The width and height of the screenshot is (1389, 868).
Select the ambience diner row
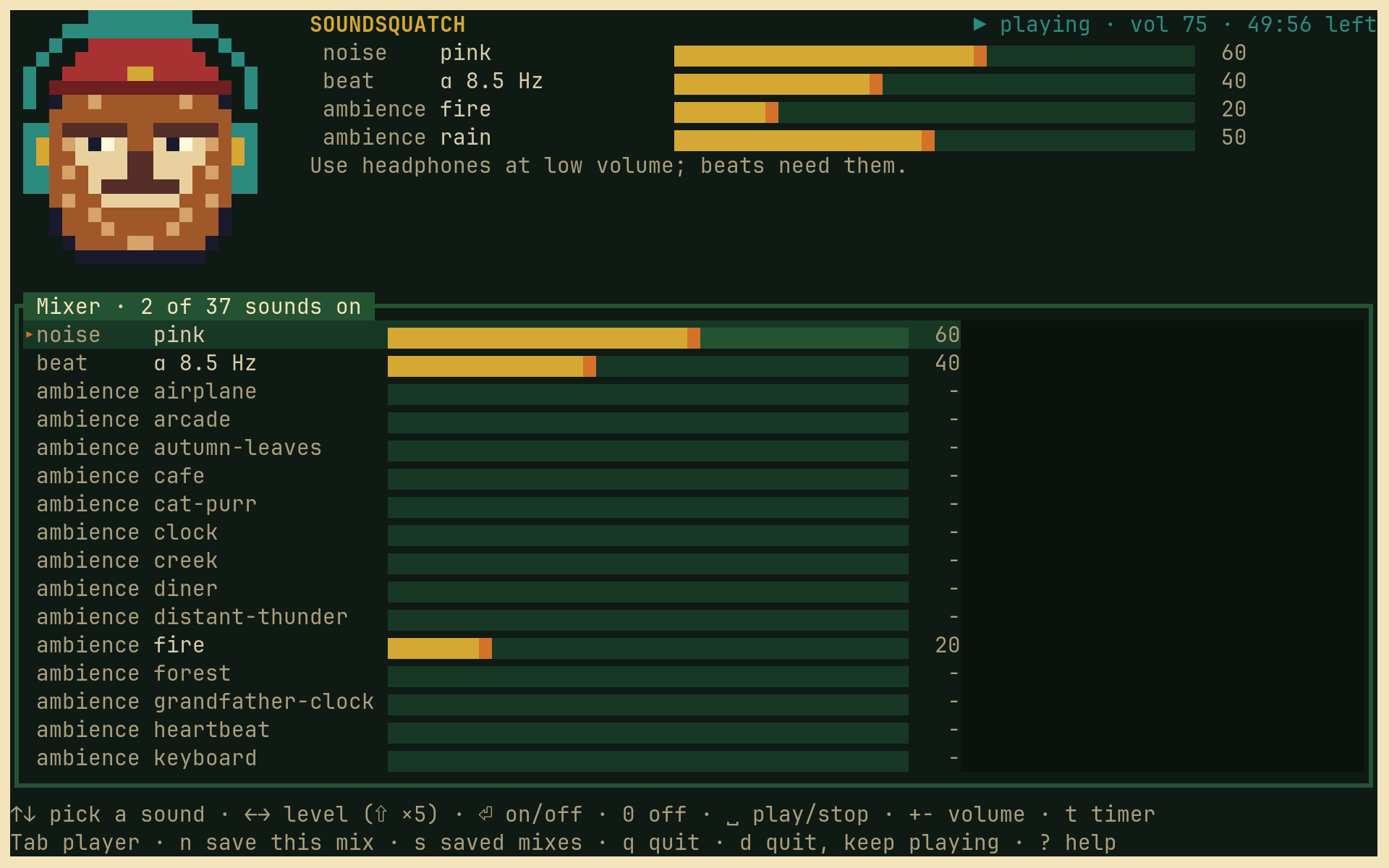[x=492, y=589]
